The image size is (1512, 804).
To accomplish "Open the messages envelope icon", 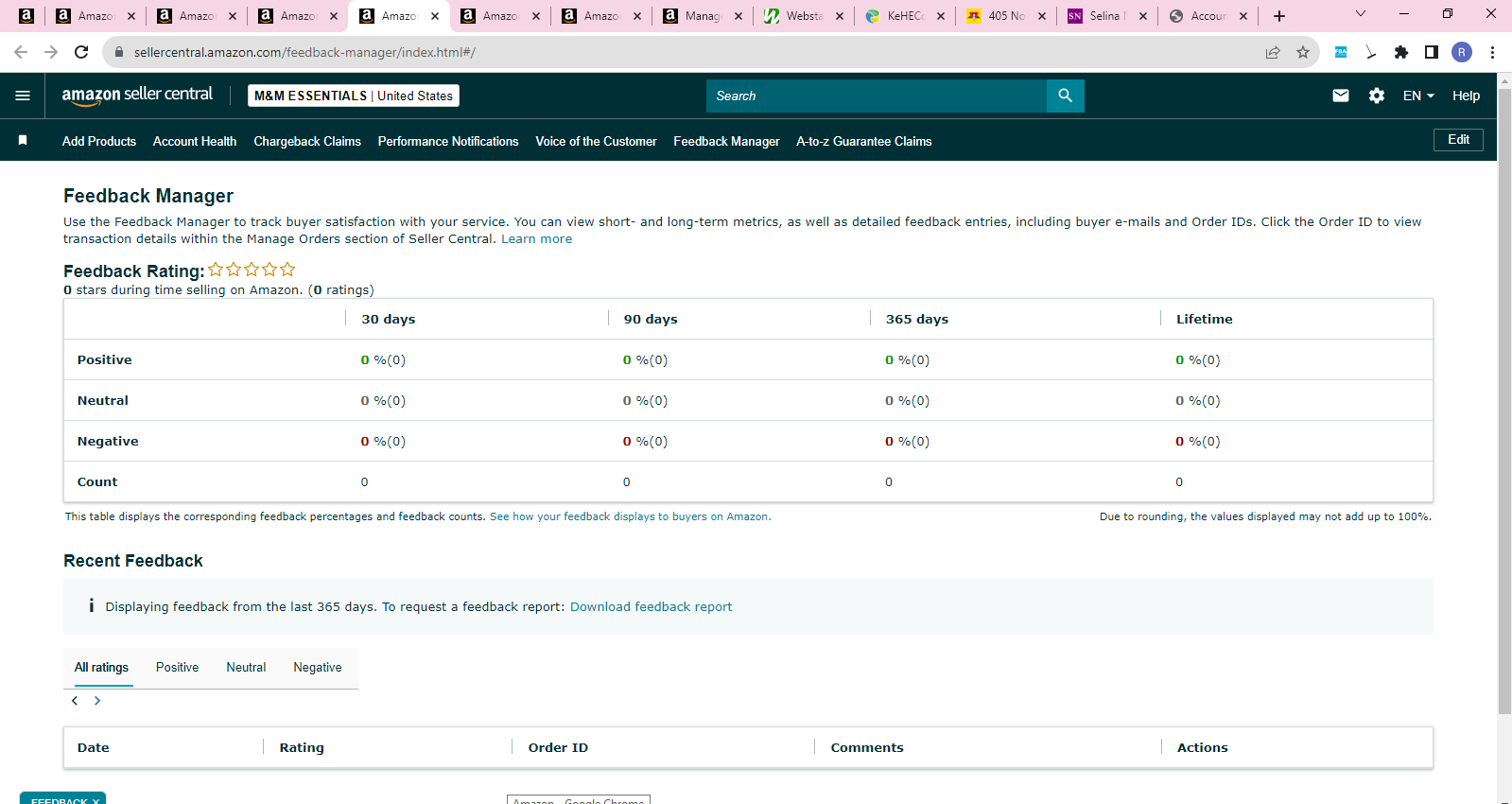I will [x=1341, y=96].
